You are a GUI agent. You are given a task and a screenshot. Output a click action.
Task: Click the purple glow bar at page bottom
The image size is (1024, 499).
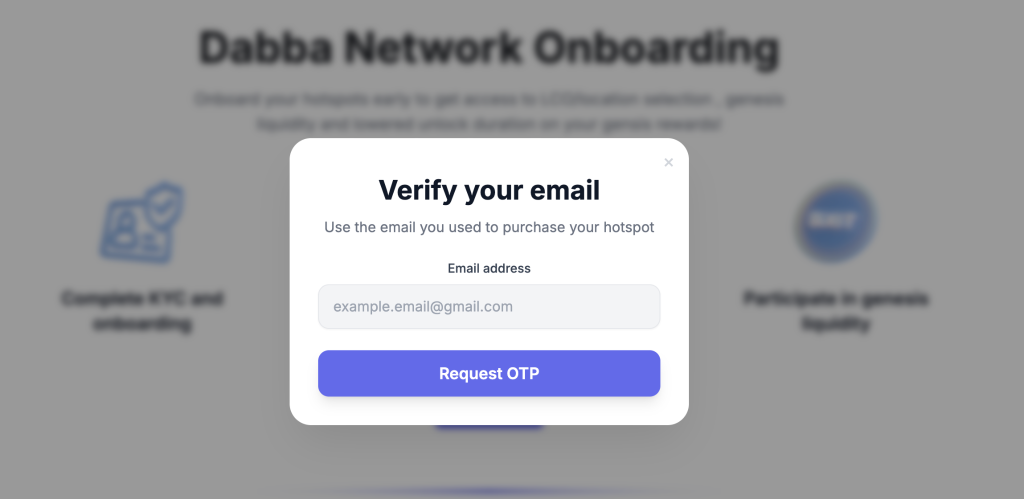(488, 491)
